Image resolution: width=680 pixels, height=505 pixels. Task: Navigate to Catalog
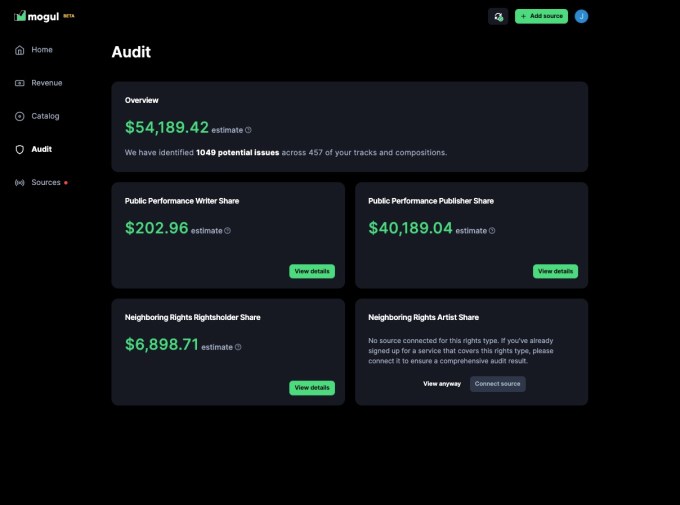(45, 116)
